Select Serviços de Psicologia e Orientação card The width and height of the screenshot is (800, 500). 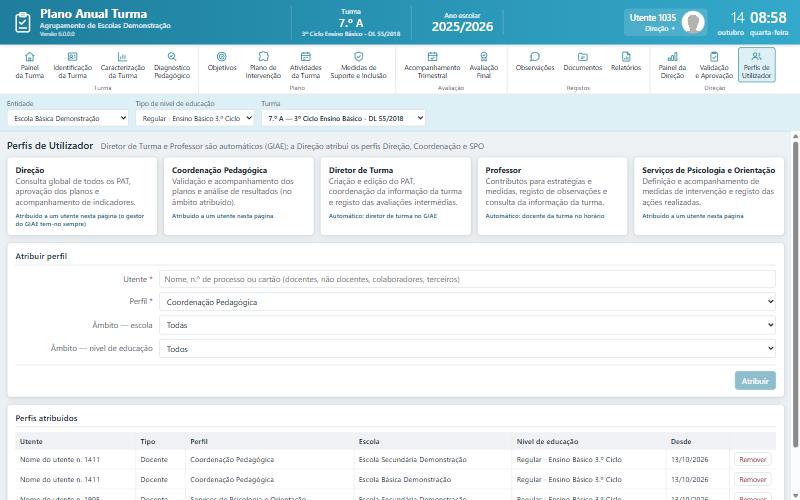tap(709, 196)
